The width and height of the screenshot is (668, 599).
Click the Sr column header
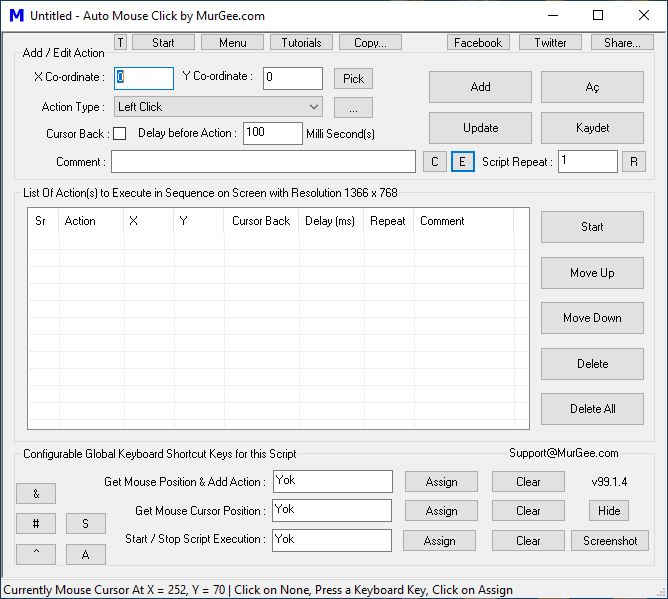point(43,221)
